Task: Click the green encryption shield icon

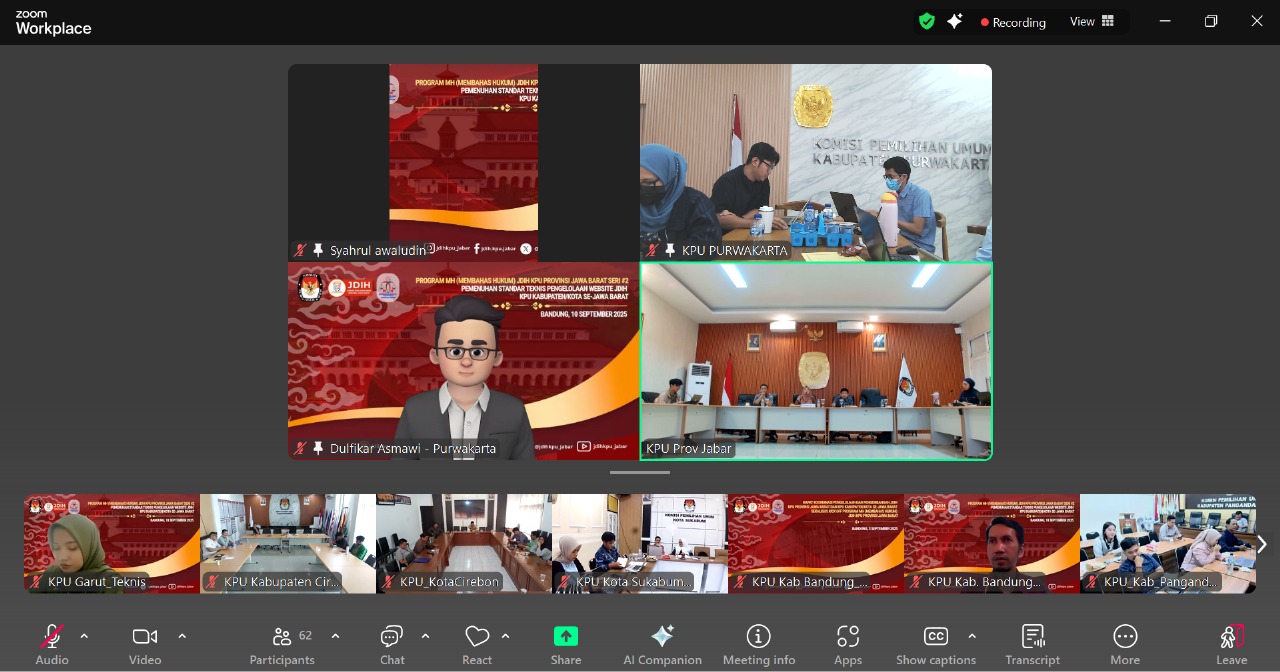Action: click(x=927, y=22)
